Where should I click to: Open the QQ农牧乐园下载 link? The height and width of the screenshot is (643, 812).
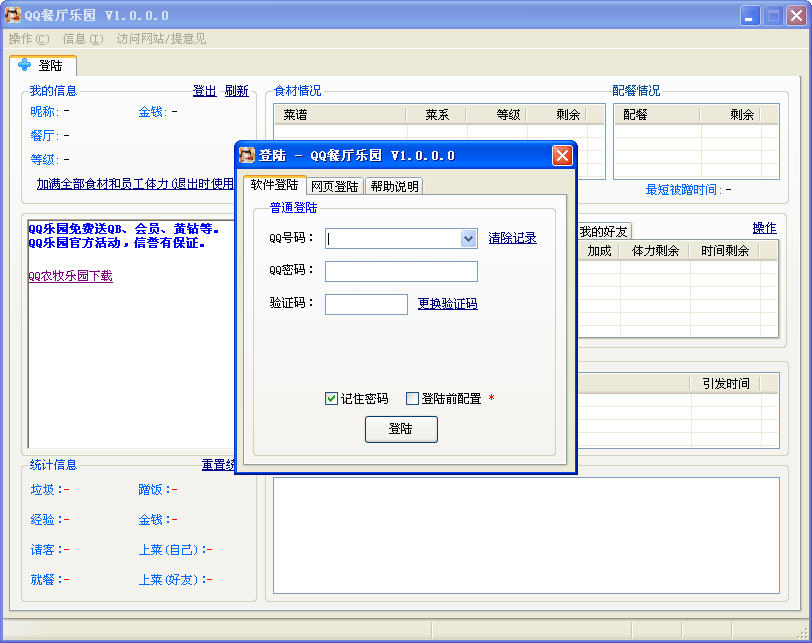coord(70,276)
